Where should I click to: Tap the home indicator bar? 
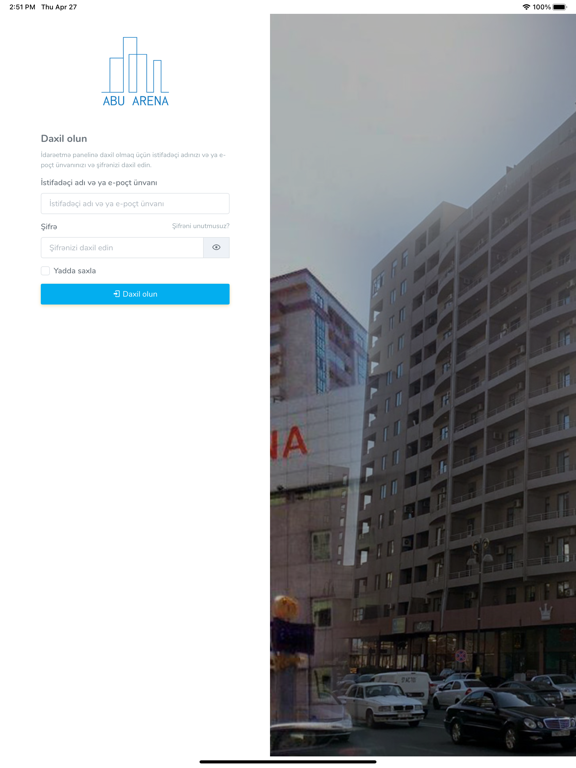click(288, 762)
